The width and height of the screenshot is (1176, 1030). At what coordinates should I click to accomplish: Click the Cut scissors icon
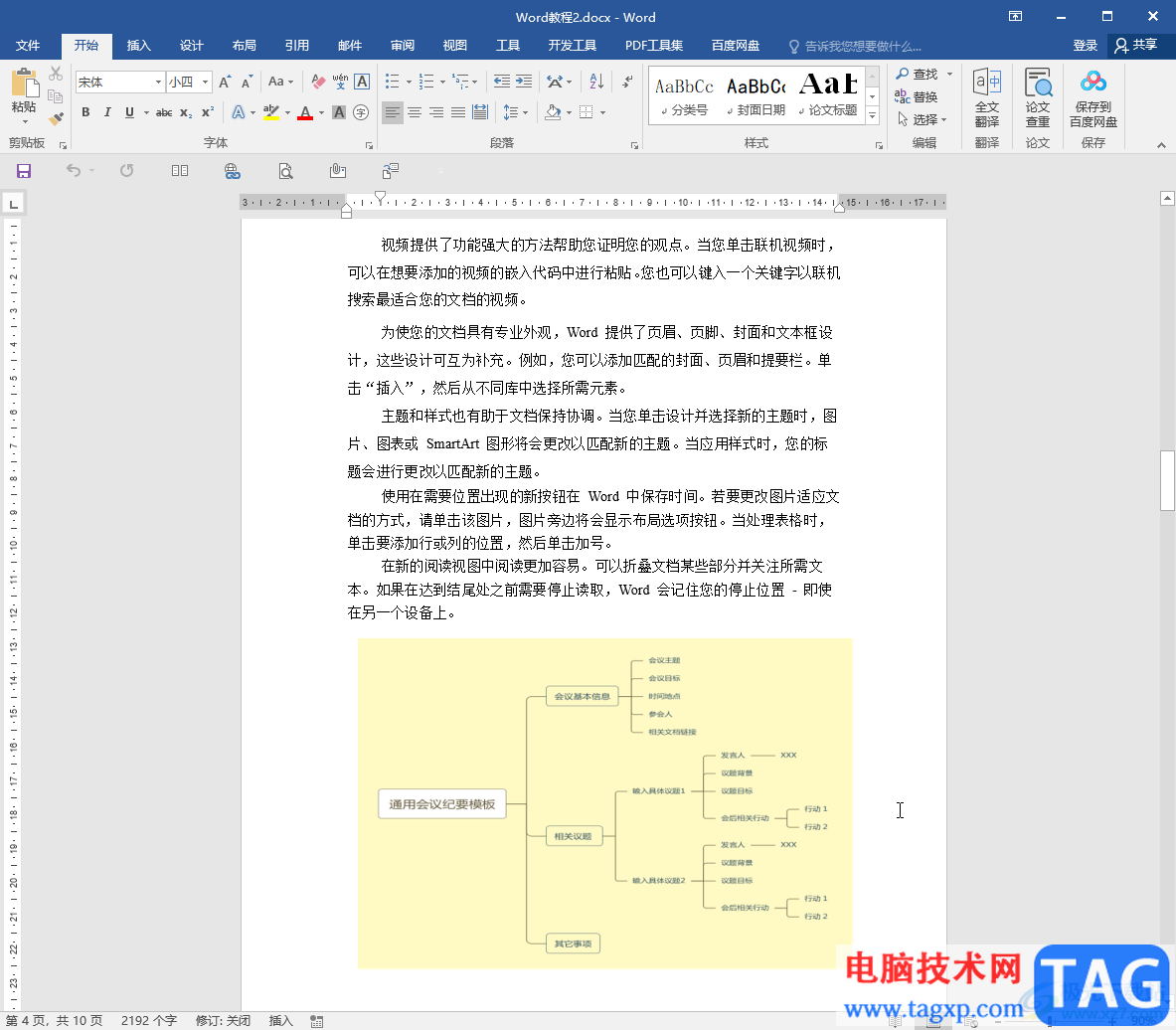[x=56, y=74]
